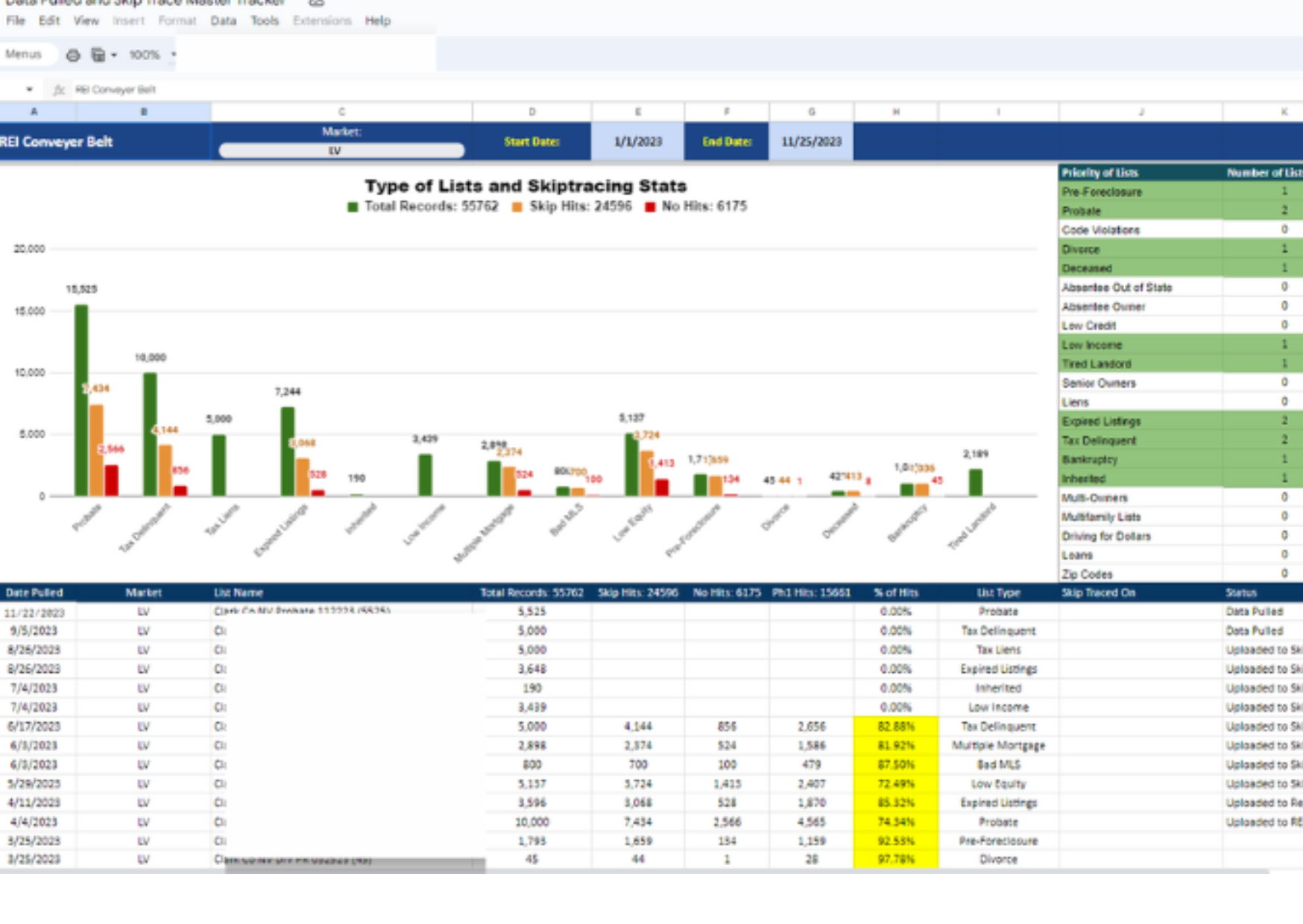Select column J header
Image resolution: width=1303 pixels, height=924 pixels.
pyautogui.click(x=1140, y=112)
